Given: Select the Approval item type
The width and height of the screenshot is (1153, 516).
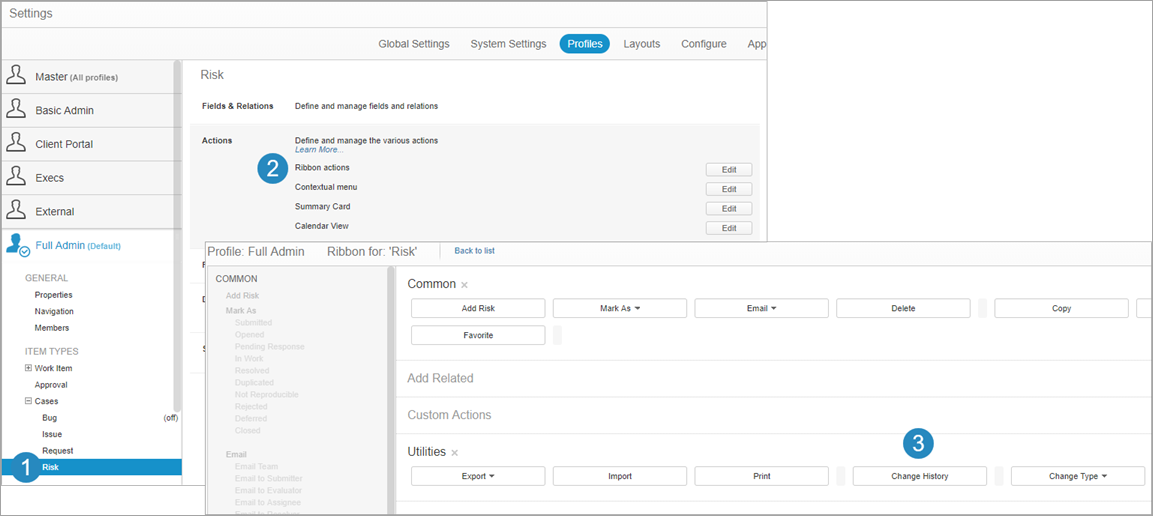Looking at the screenshot, I should pyautogui.click(x=51, y=384).
